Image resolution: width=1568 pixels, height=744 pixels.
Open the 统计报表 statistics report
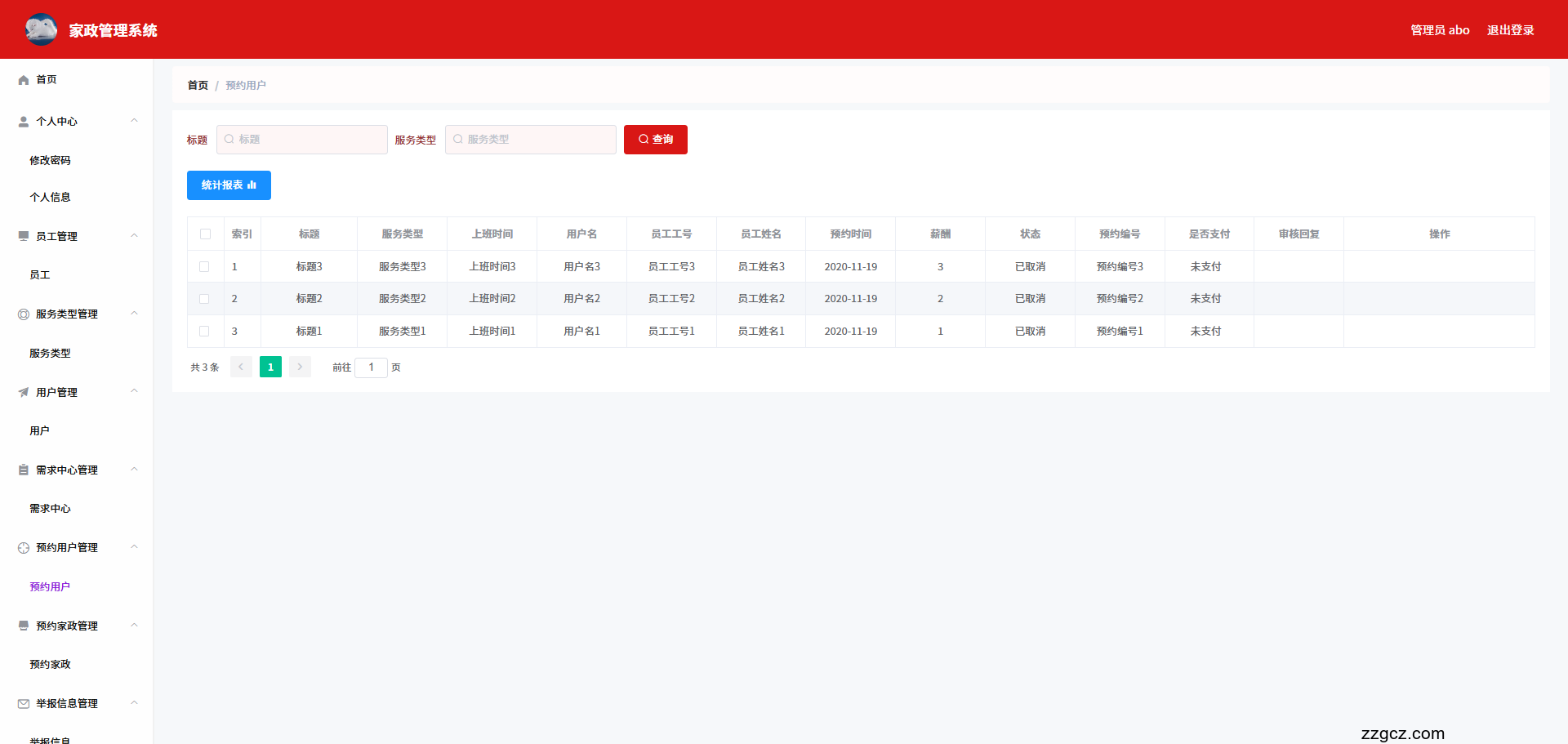coord(229,185)
